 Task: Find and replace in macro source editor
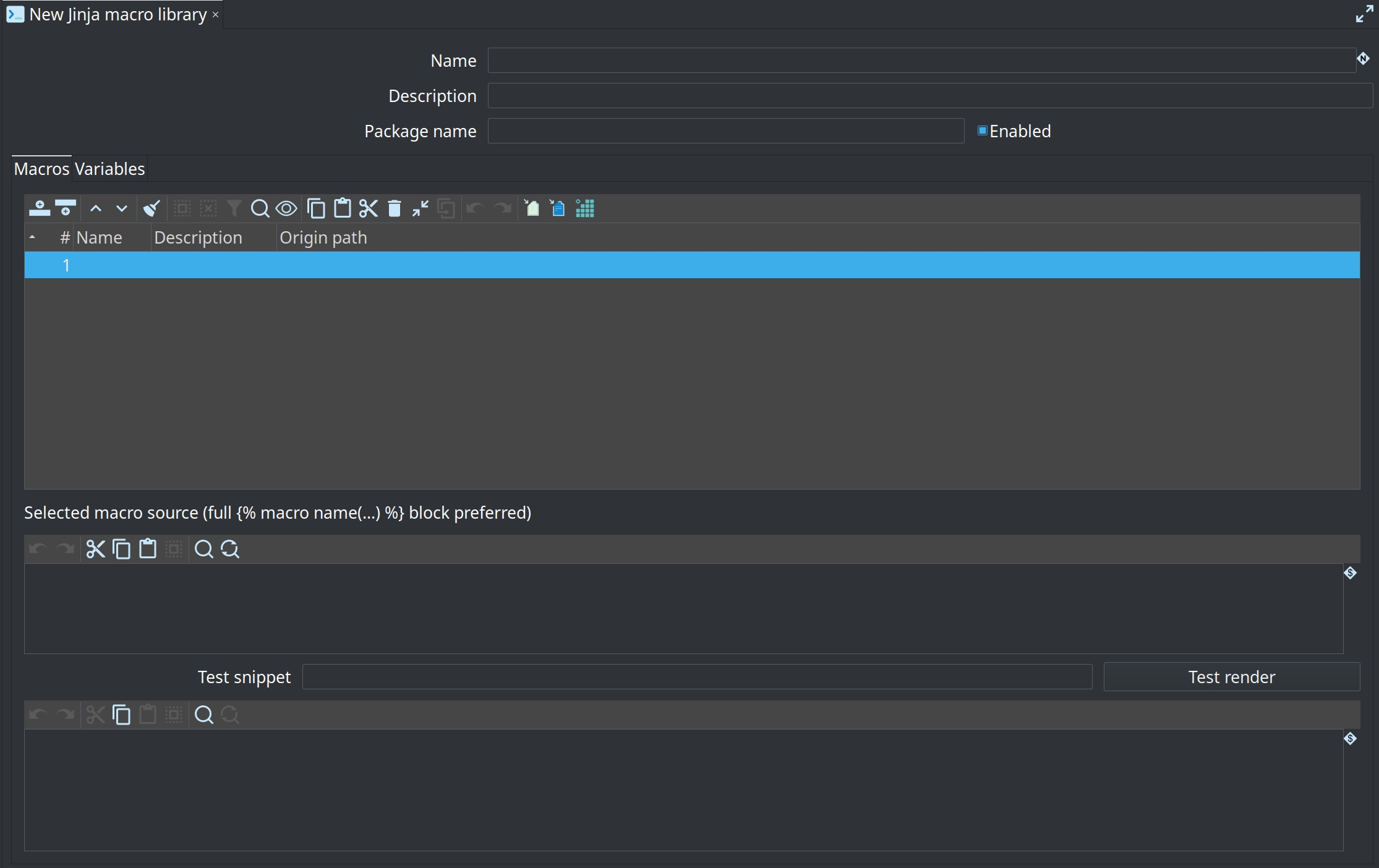(230, 549)
